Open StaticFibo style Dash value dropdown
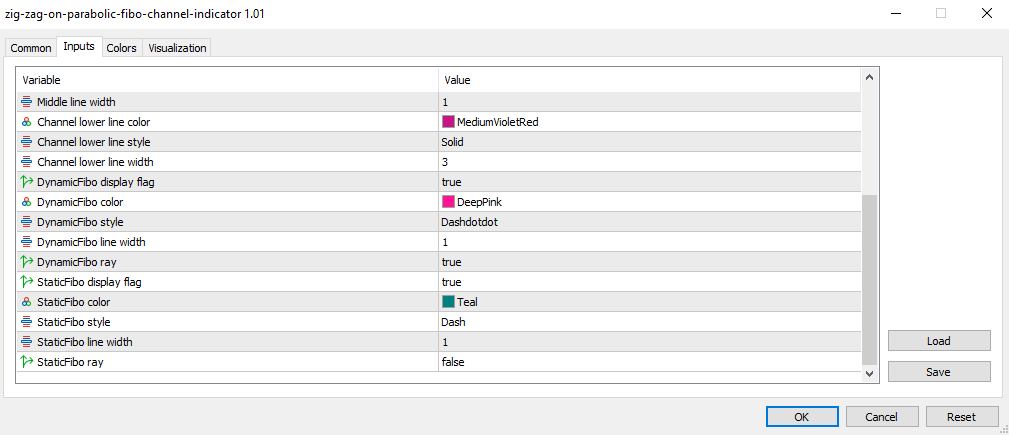The width and height of the screenshot is (1009, 435). (x=454, y=322)
